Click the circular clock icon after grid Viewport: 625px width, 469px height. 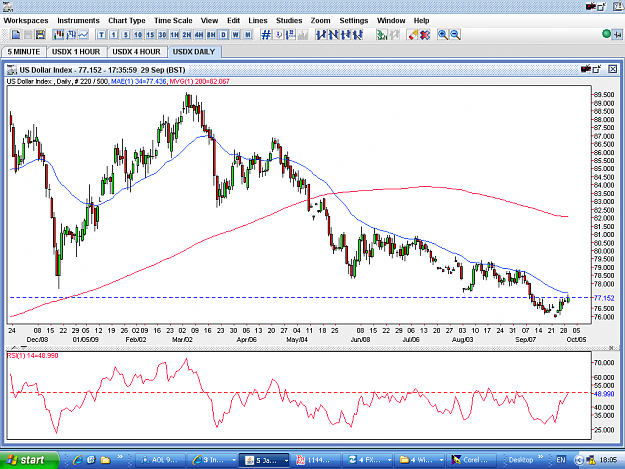[278, 35]
